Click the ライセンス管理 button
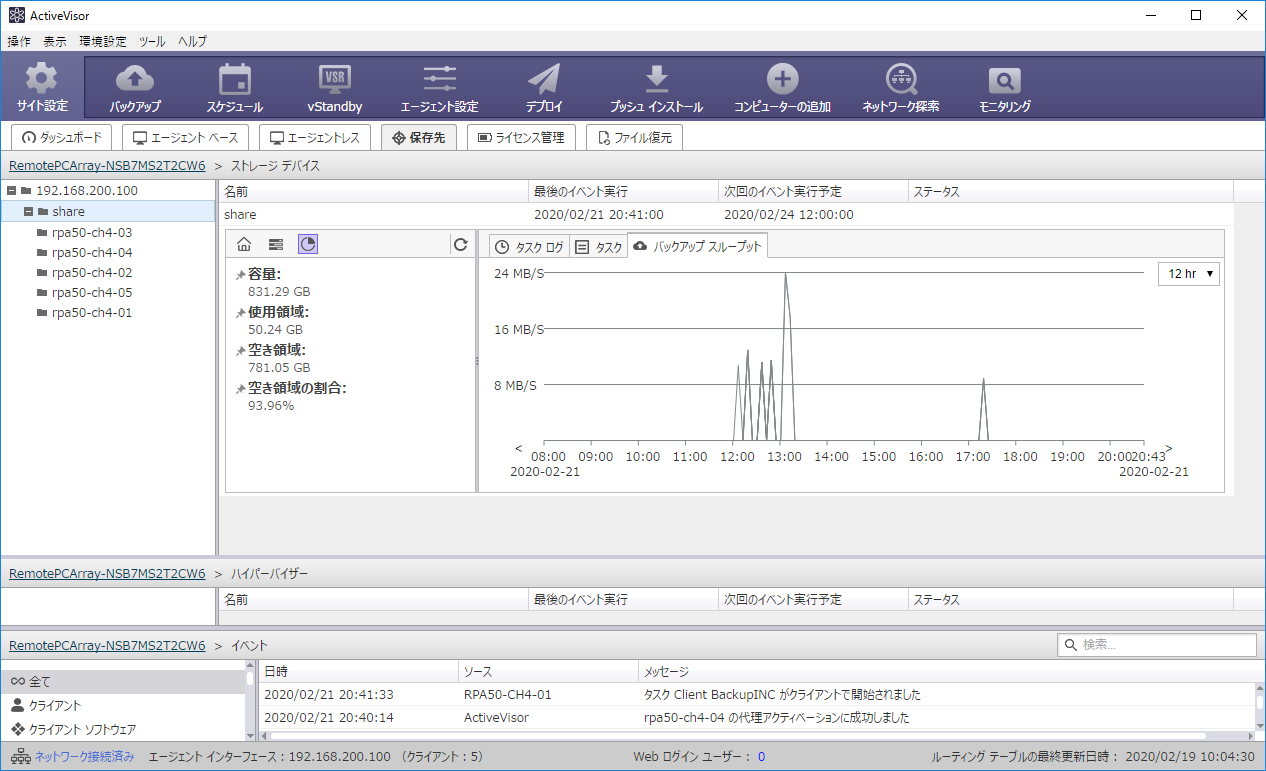1266x771 pixels. coord(521,138)
